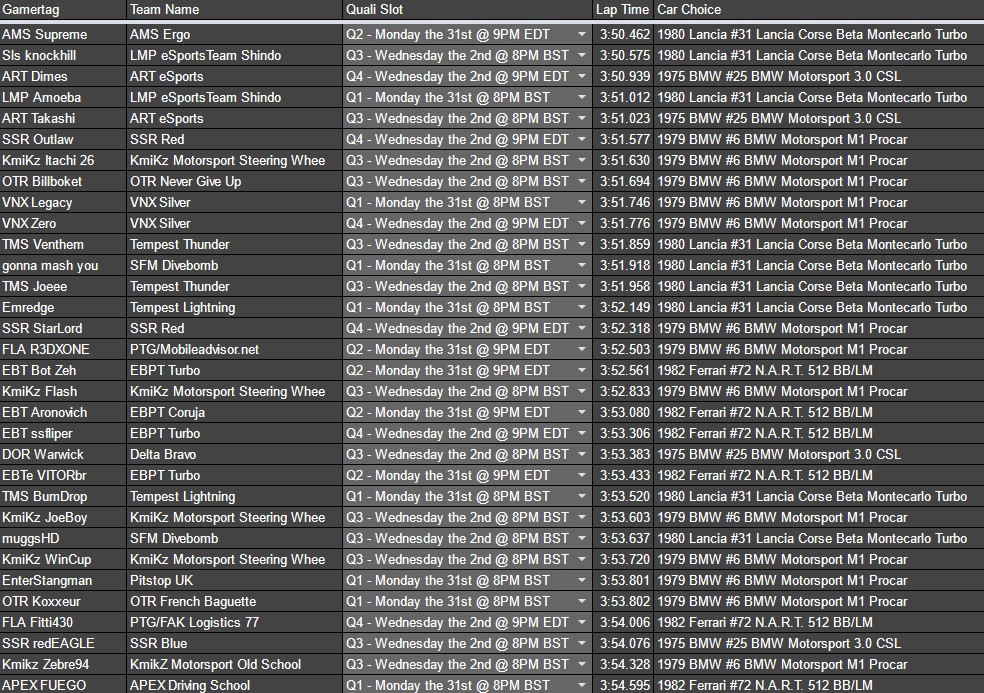This screenshot has height=693, width=984.
Task: Open Quali Slot dropdown for DOR Warwick
Action: click(x=582, y=454)
